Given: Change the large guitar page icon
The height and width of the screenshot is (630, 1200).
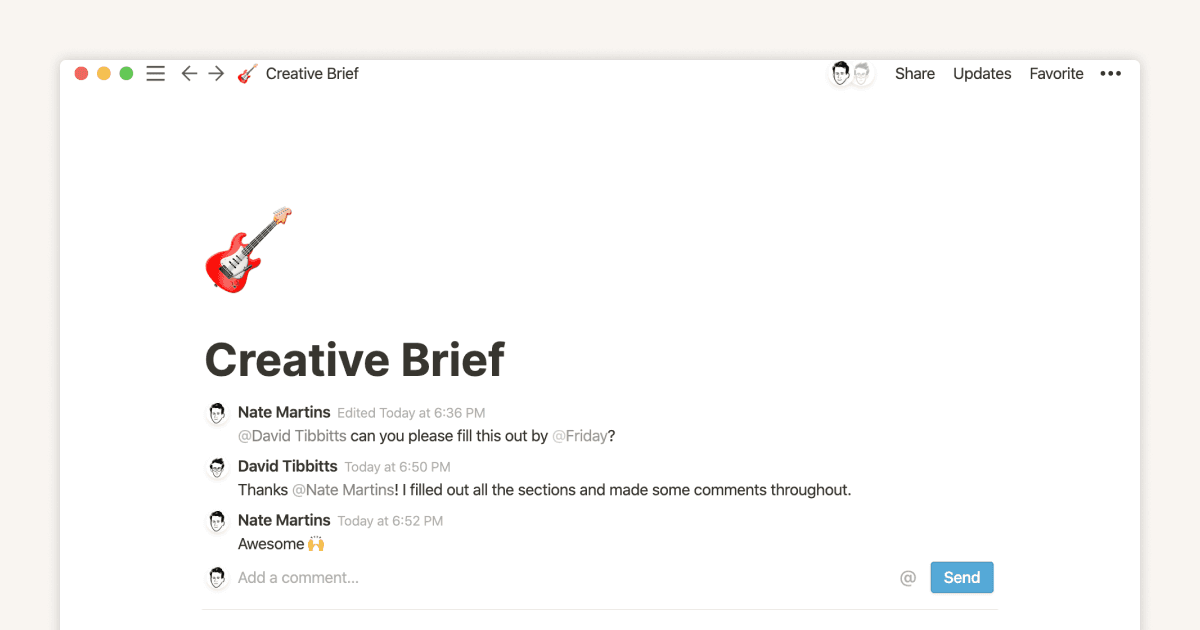Looking at the screenshot, I should pos(247,250).
